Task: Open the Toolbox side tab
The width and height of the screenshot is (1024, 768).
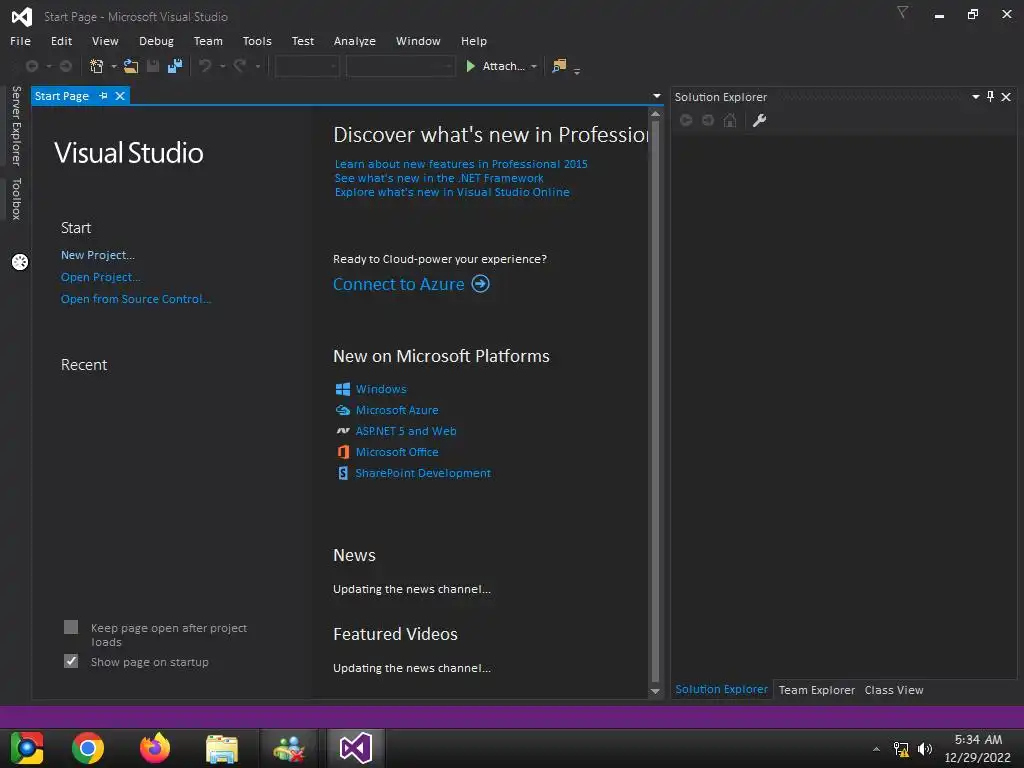Action: tap(17, 198)
